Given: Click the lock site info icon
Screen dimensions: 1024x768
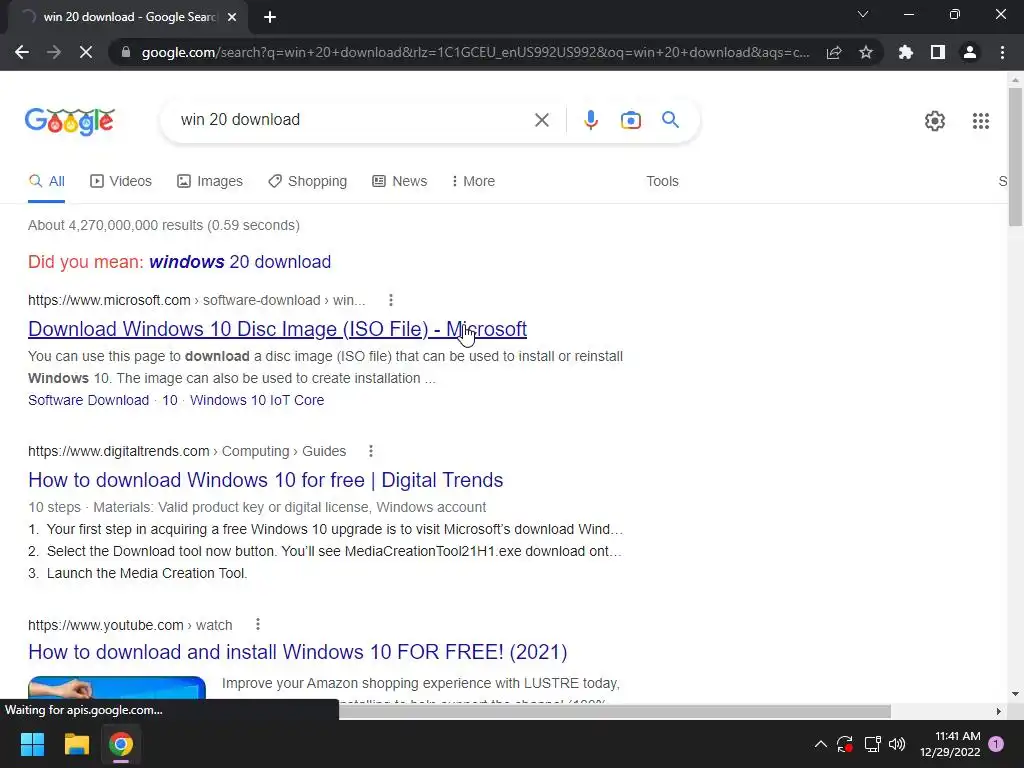Looking at the screenshot, I should (x=126, y=52).
